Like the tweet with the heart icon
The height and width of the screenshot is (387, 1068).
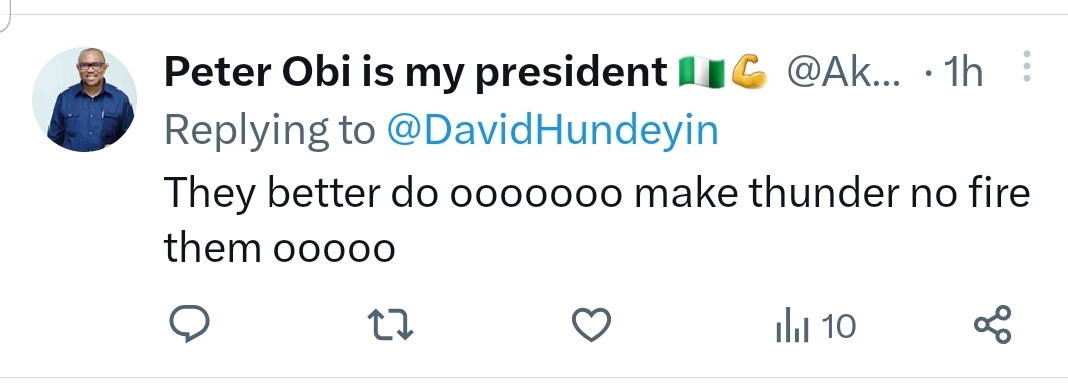tap(591, 325)
